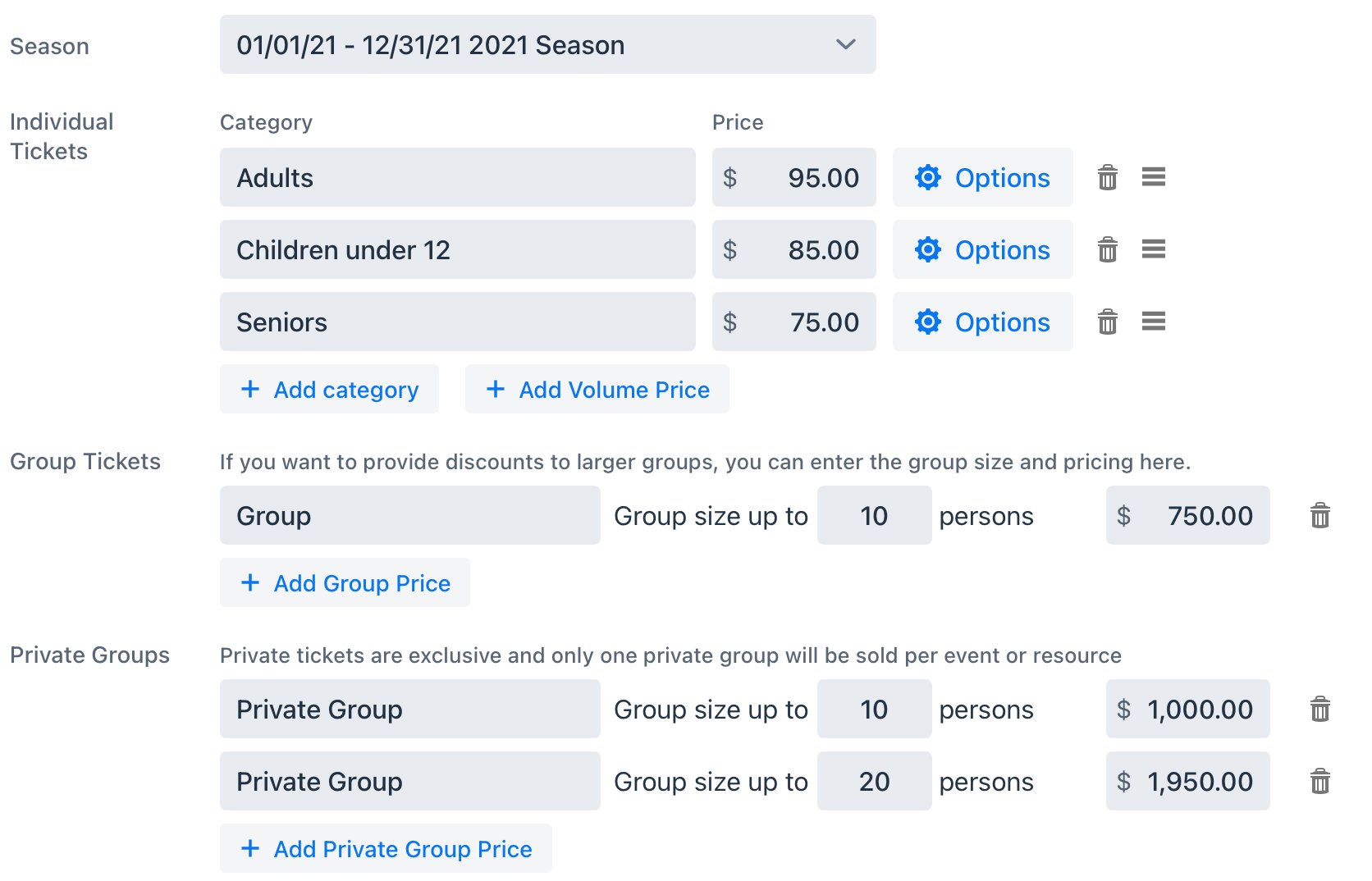Open Options for Seniors tickets
The height and width of the screenshot is (881, 1372).
pos(983,322)
